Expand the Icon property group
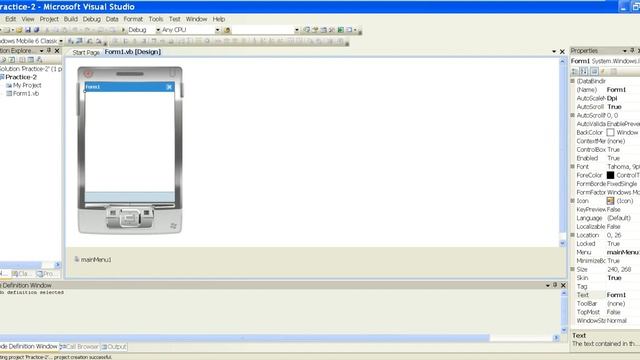Image resolution: width=640 pixels, height=360 pixels. tap(572, 201)
